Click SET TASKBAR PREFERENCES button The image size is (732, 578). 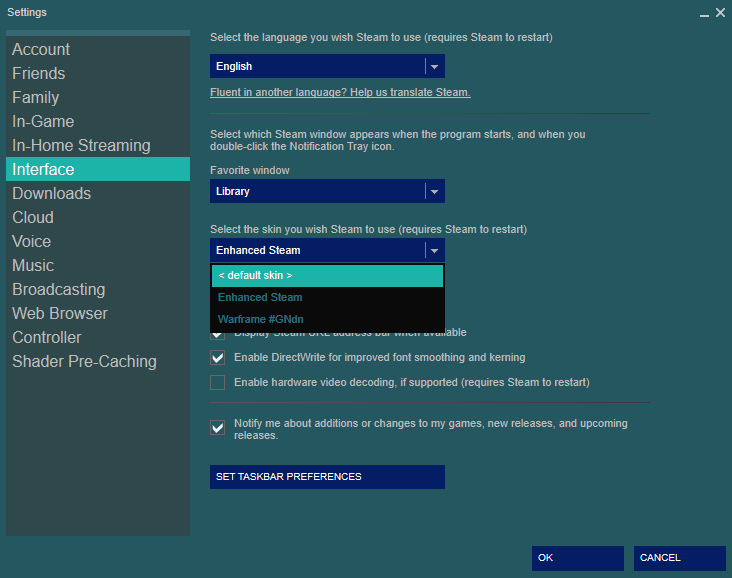(327, 477)
